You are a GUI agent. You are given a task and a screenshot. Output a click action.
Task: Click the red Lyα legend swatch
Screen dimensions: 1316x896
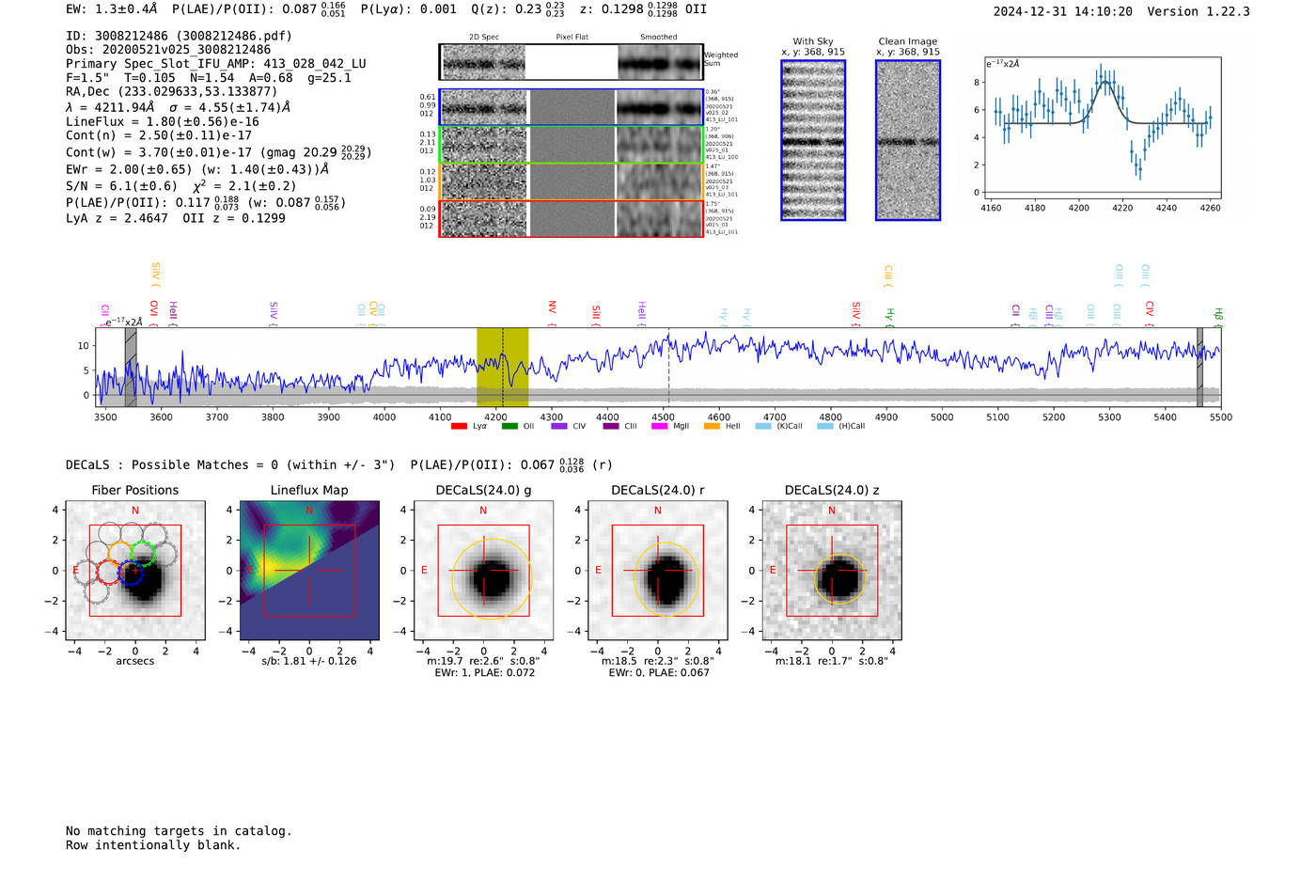459,427
